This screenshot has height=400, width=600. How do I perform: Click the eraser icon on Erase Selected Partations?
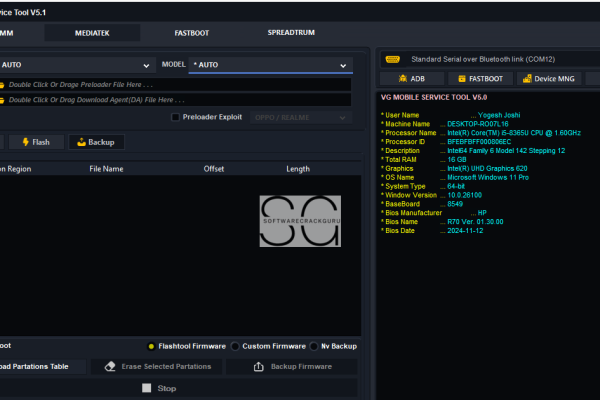point(110,367)
